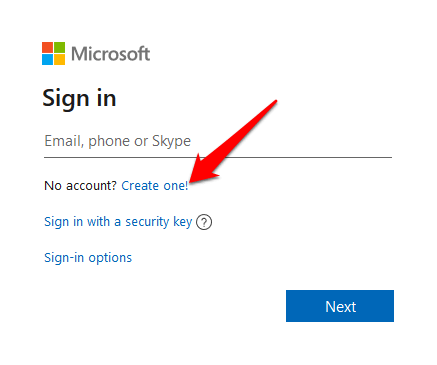Click the red square of Microsoft logo

click(47, 47)
